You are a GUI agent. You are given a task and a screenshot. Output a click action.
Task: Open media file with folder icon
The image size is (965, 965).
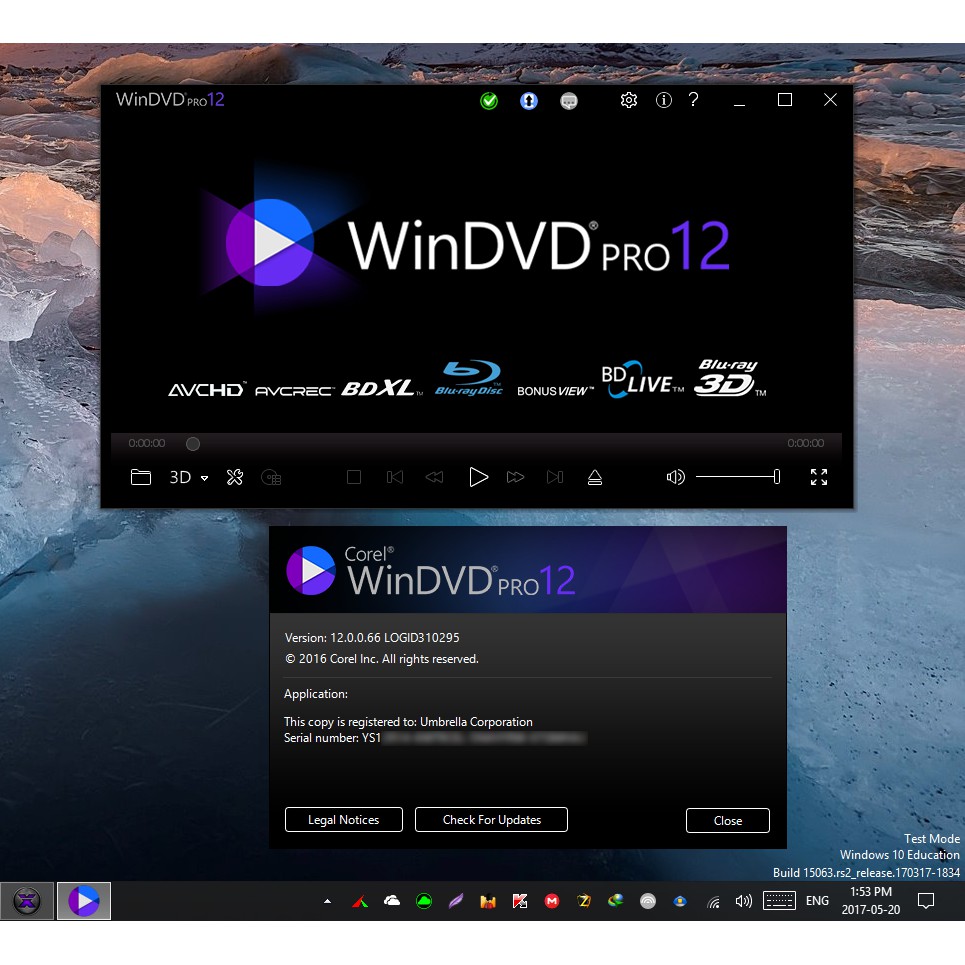click(141, 477)
